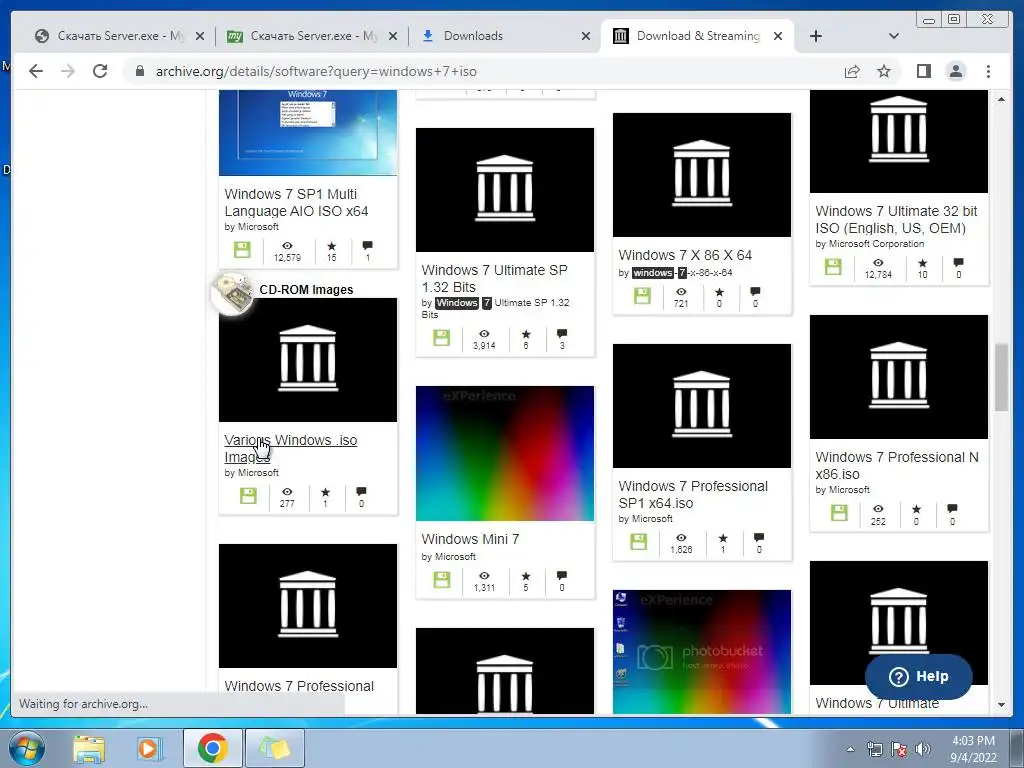The image size is (1024, 768).
Task: Click the CD-ROM Images disc icon
Action: (232, 293)
